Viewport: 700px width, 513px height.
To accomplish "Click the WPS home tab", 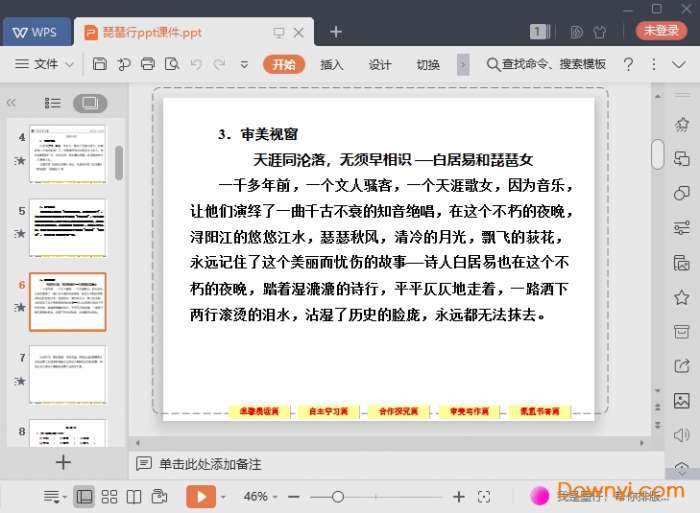I will [36, 32].
